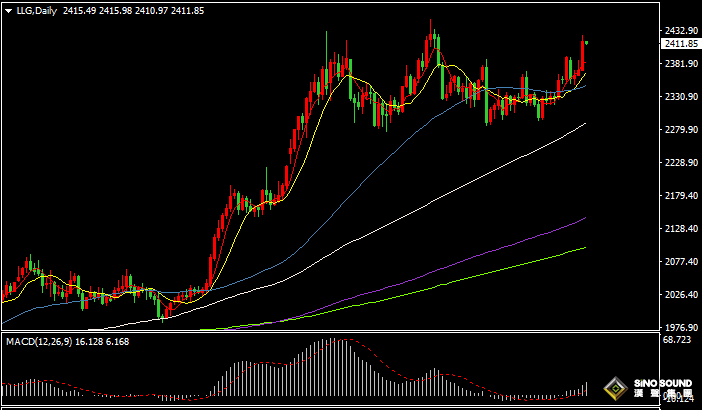Click the 2228.90 price axis label

click(x=680, y=163)
